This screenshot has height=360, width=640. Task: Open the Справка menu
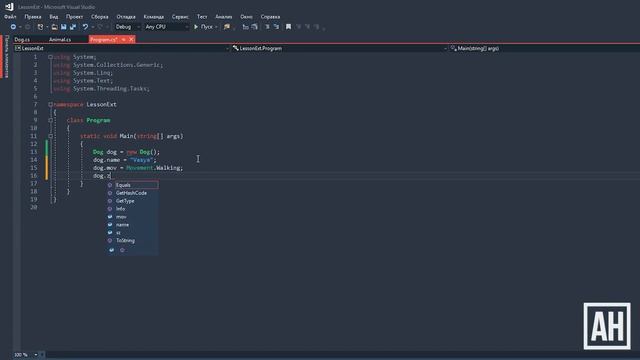(x=270, y=17)
